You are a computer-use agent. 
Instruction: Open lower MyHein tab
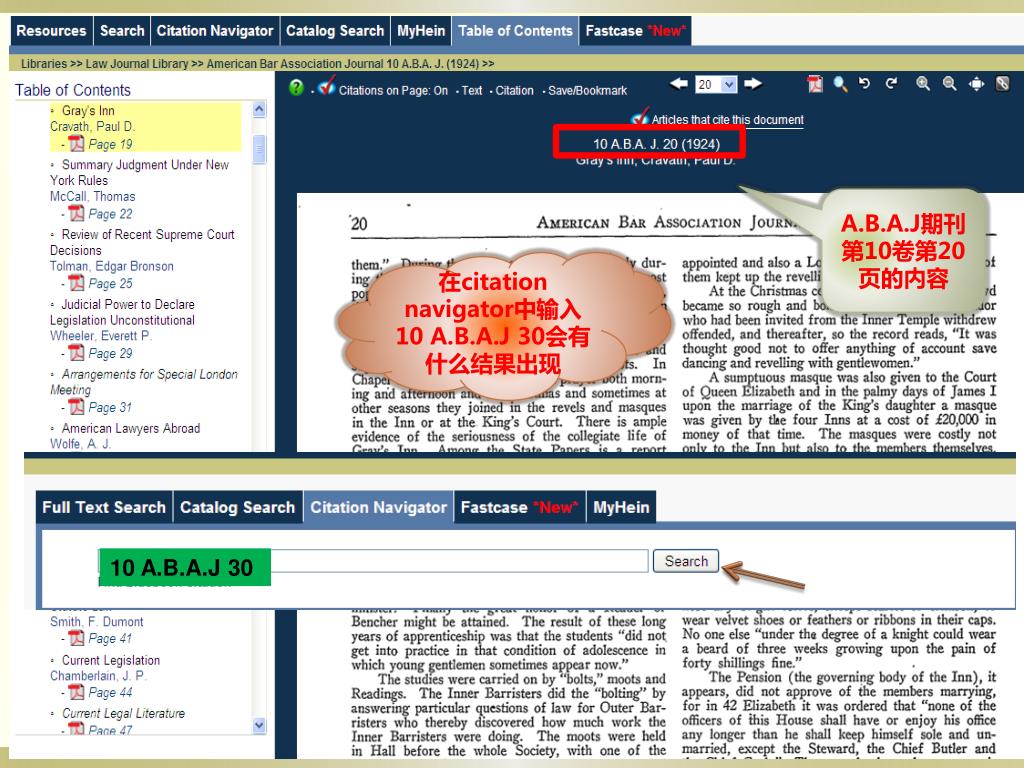click(x=621, y=507)
